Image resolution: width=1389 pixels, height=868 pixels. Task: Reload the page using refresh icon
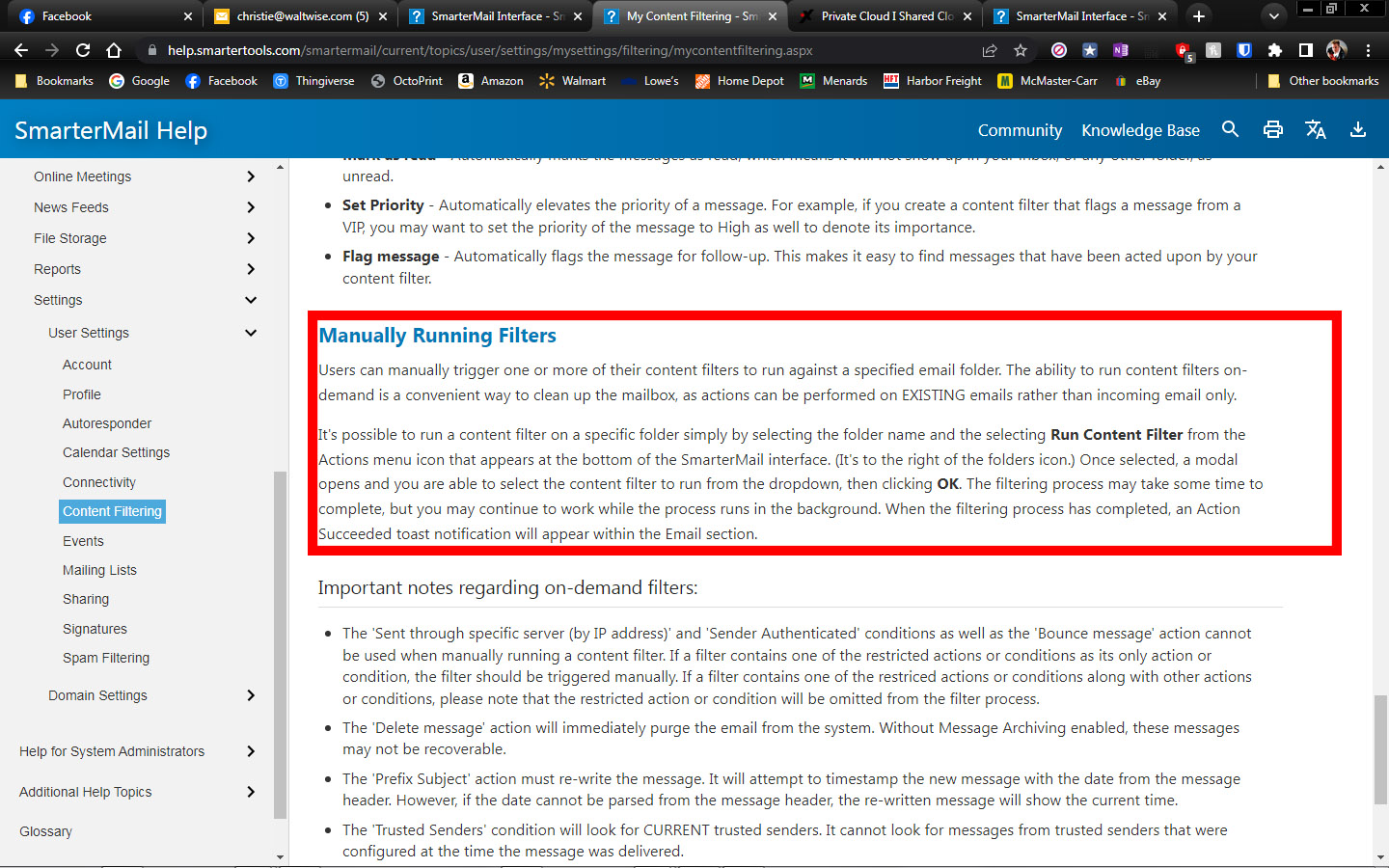tap(83, 50)
